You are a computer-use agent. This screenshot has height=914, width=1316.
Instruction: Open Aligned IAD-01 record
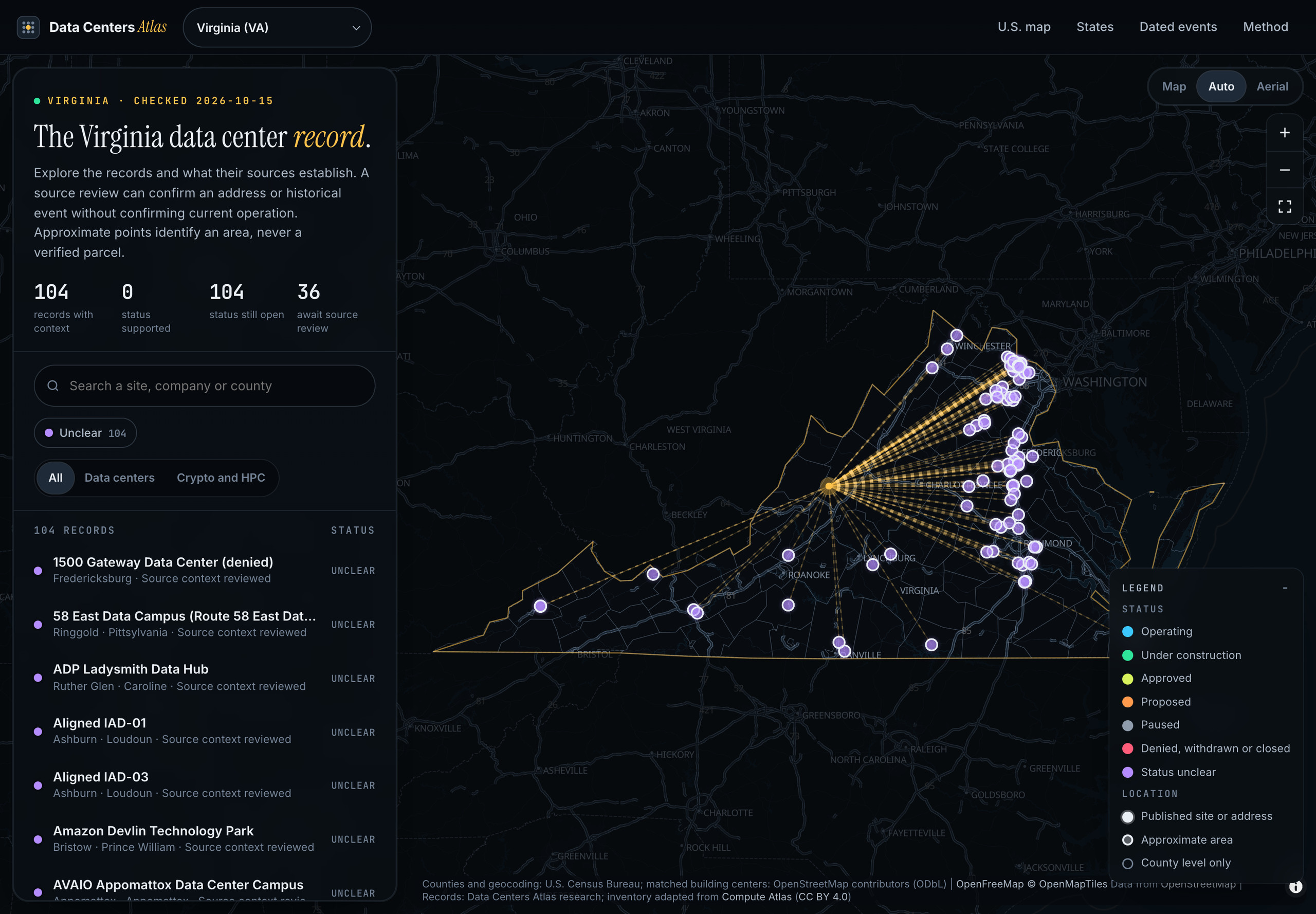tap(205, 732)
